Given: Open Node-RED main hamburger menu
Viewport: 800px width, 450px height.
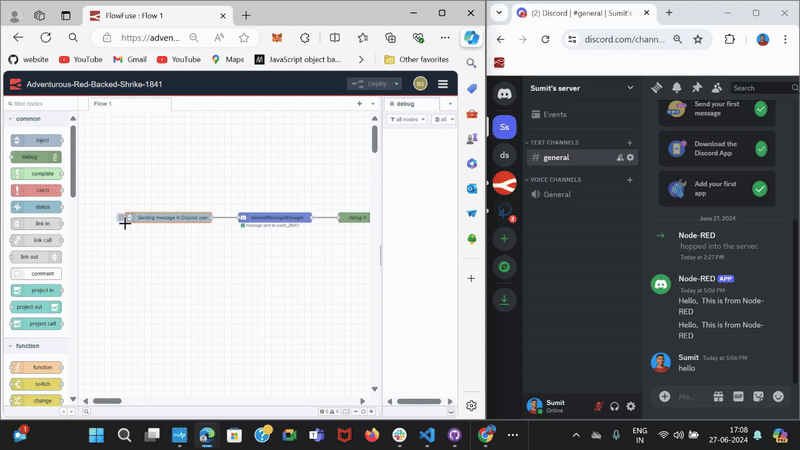Looking at the screenshot, I should coord(443,84).
